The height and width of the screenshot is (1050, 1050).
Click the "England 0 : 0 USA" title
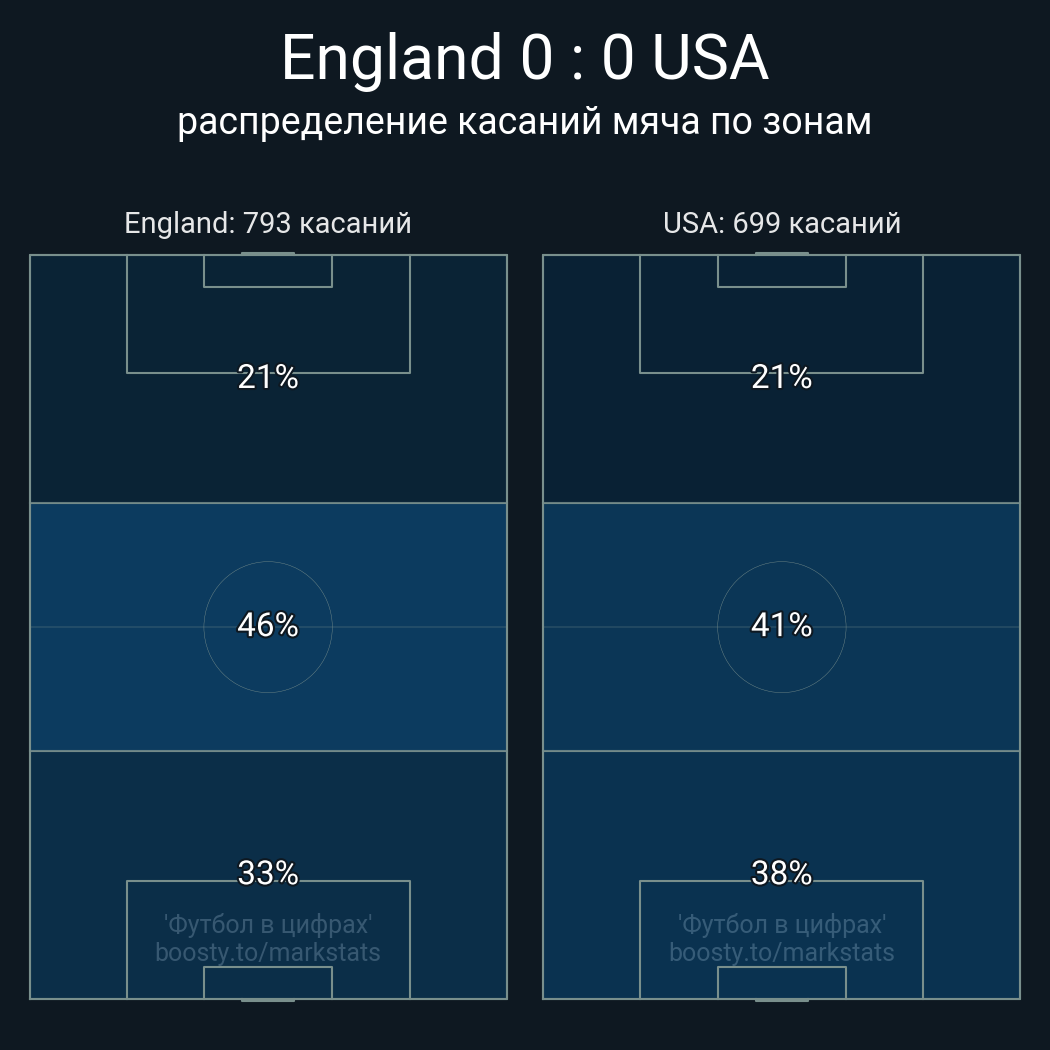pos(524,58)
